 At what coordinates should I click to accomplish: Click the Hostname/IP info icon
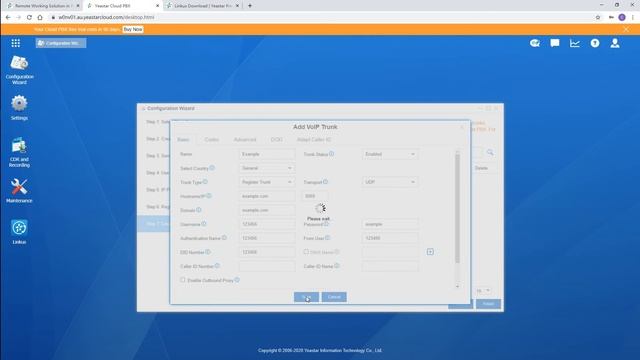(209, 196)
